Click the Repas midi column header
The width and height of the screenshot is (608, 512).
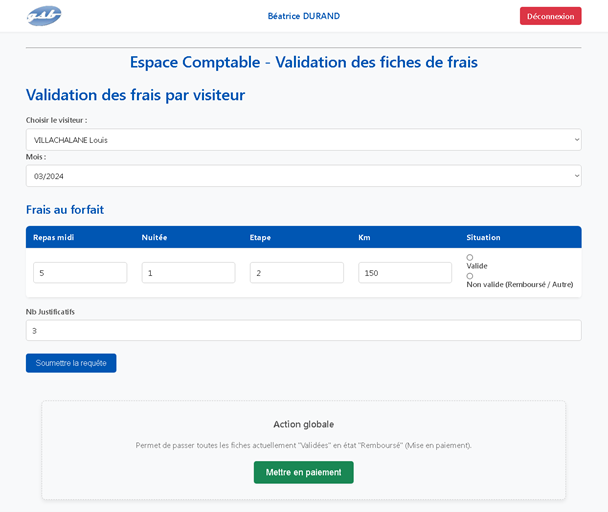pos(54,237)
